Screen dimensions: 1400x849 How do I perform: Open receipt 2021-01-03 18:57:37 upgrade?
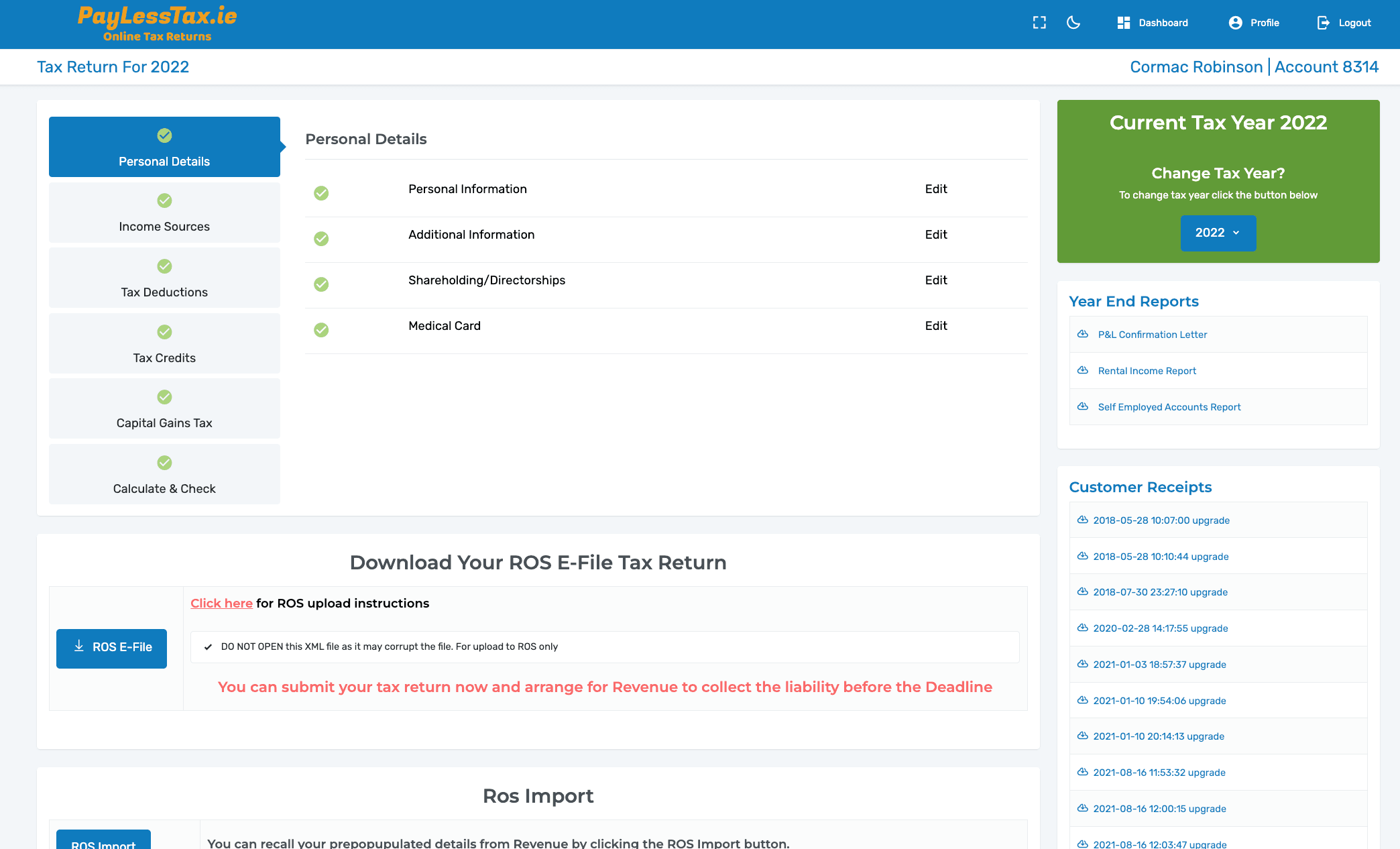click(x=1159, y=665)
